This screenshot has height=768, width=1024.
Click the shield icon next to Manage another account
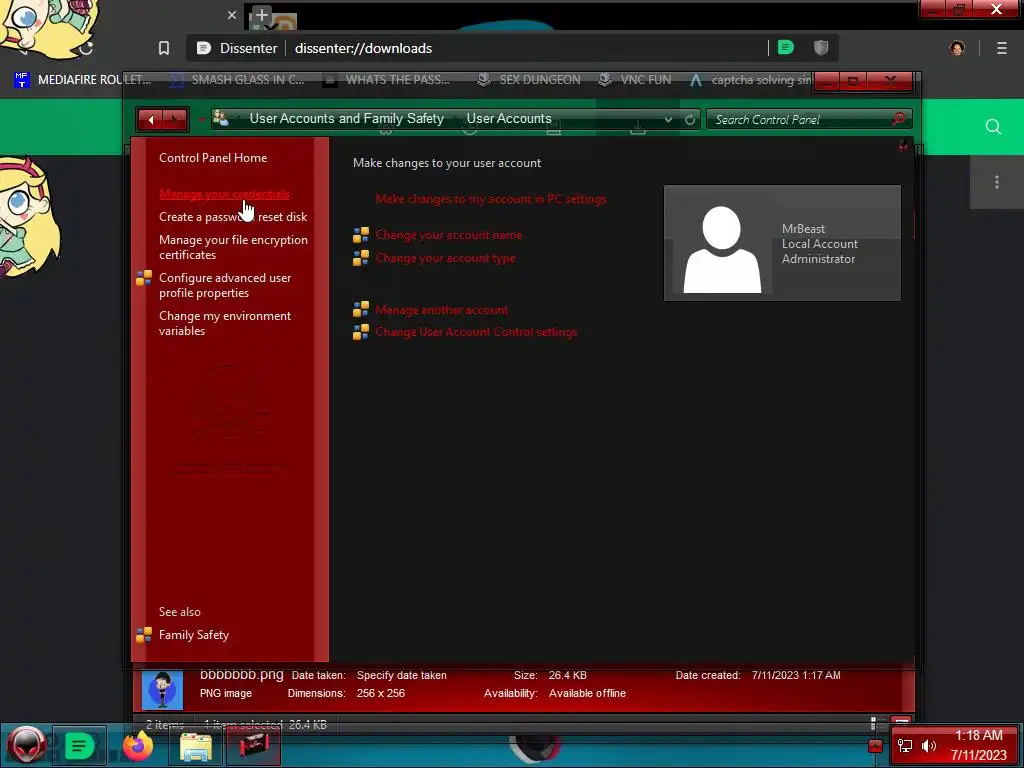(360, 310)
